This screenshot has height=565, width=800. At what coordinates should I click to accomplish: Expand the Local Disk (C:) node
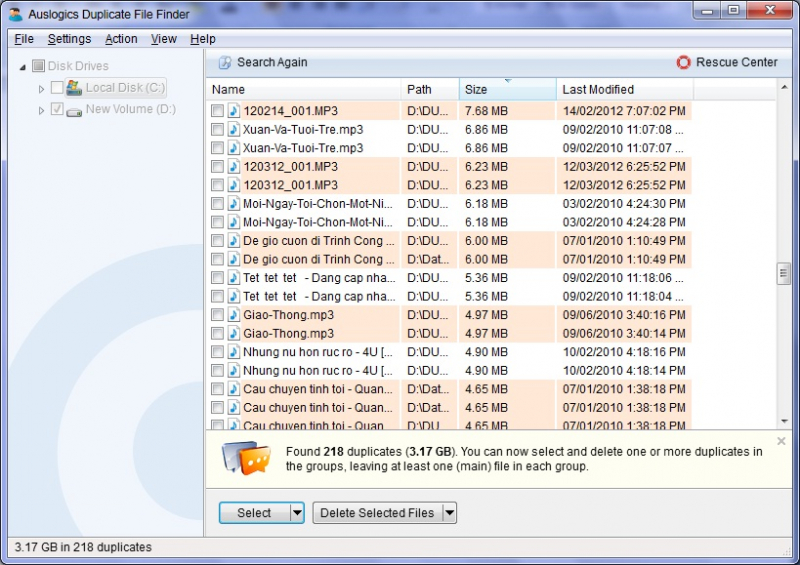41,89
